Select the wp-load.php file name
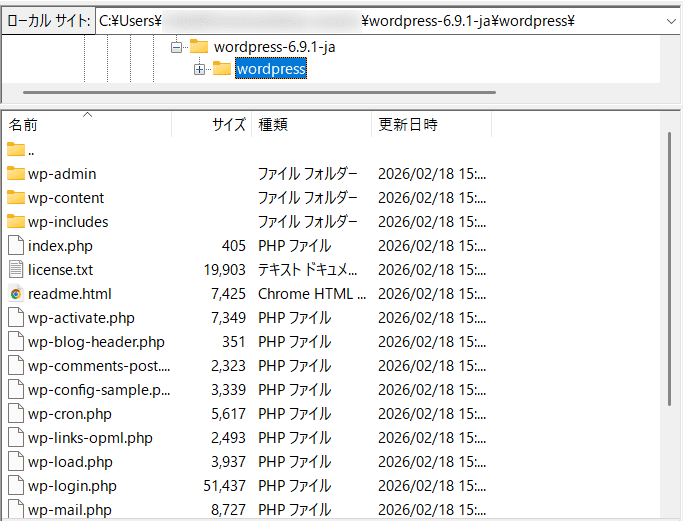Viewport: 683px width, 521px height. (70, 462)
